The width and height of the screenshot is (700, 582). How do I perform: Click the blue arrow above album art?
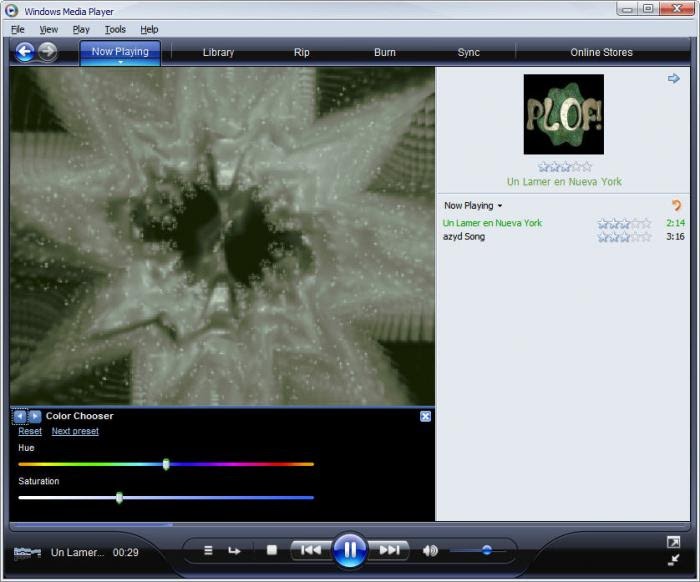[673, 79]
